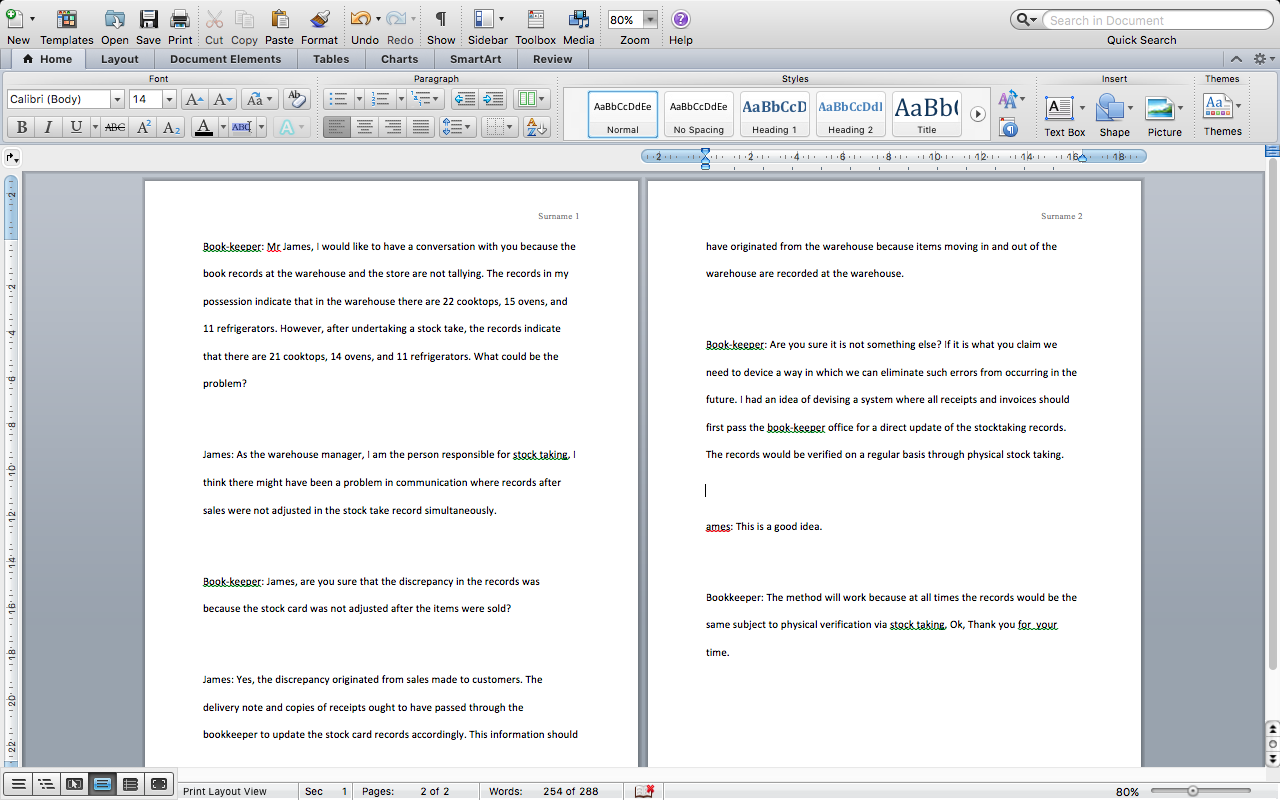Insert a Text Box
Screen dimensions: 1280x800
click(x=1061, y=110)
